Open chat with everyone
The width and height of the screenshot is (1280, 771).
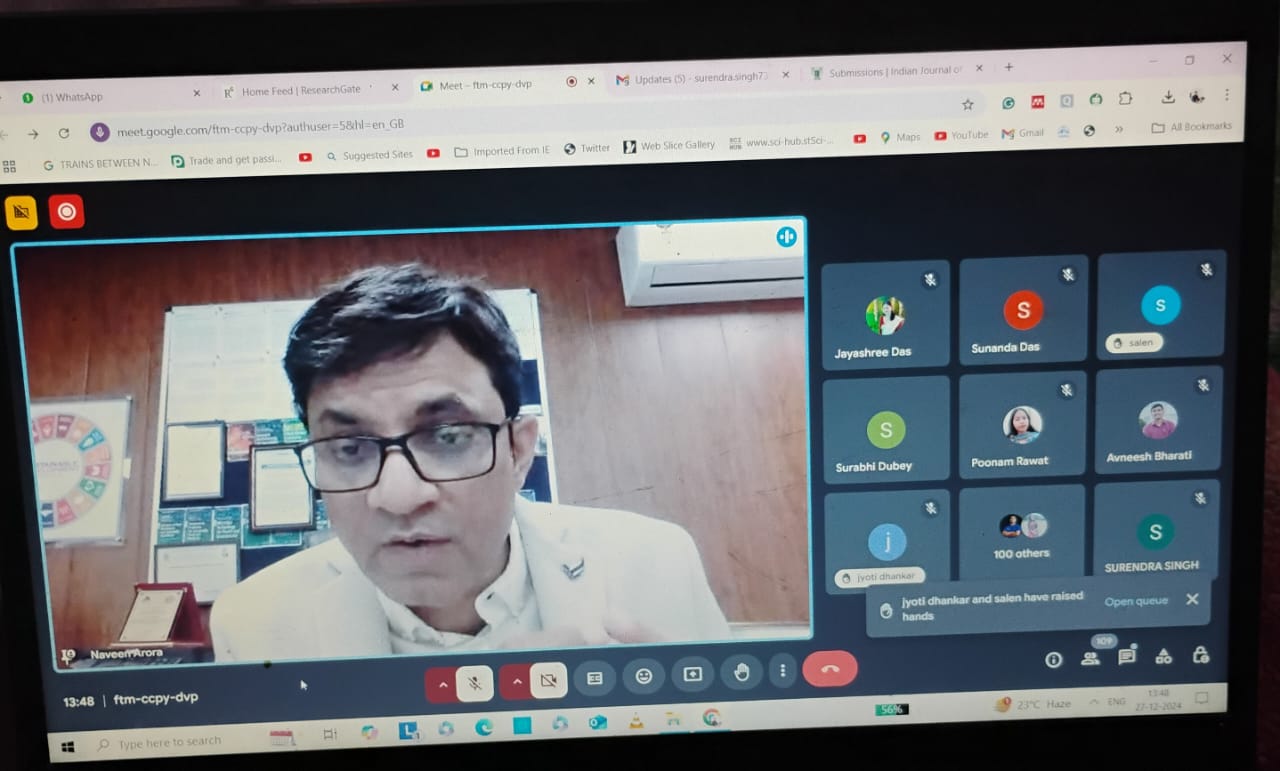(1127, 657)
